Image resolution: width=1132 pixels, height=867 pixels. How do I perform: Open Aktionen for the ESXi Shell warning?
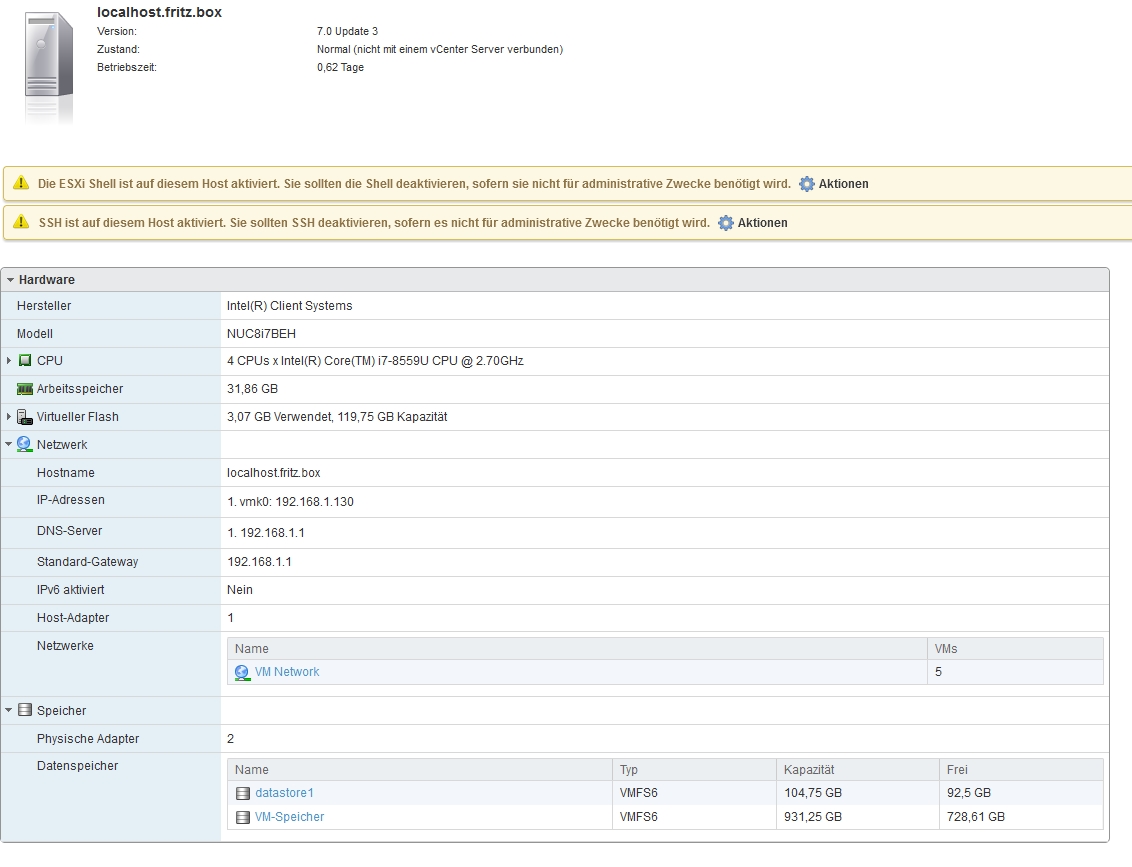coord(843,184)
